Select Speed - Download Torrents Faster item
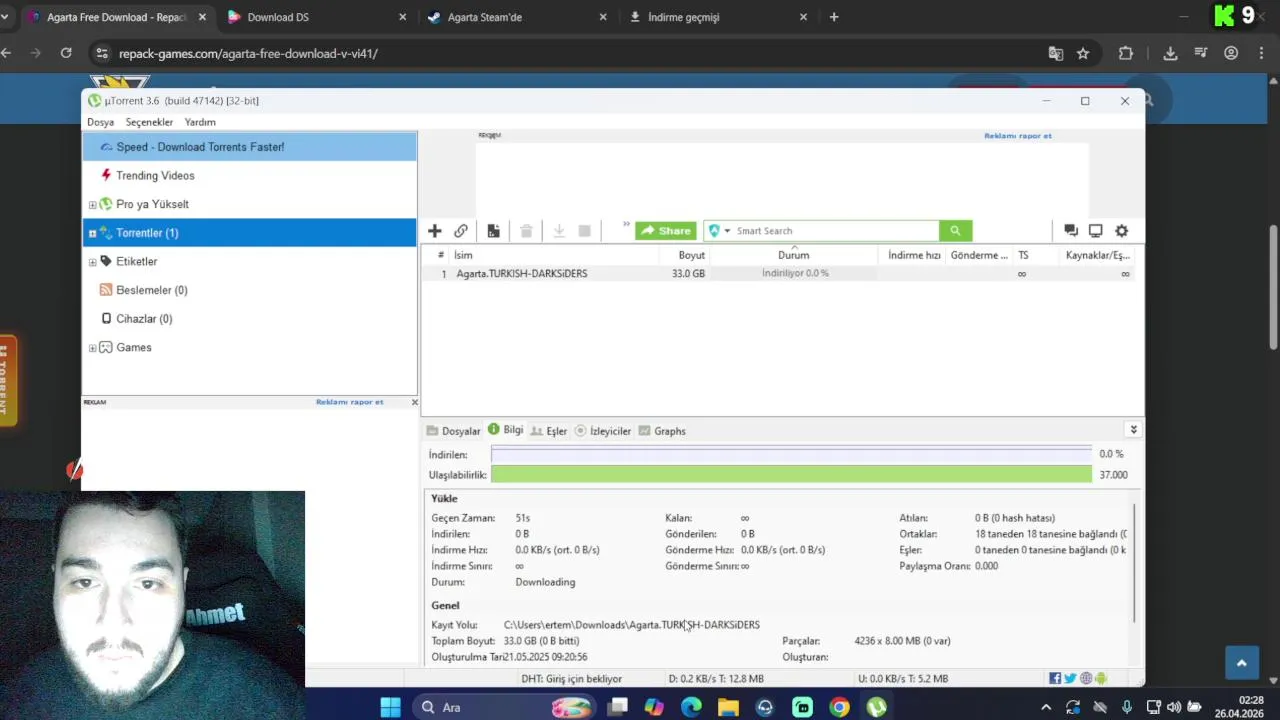Viewport: 1280px width, 720px height. [249, 147]
